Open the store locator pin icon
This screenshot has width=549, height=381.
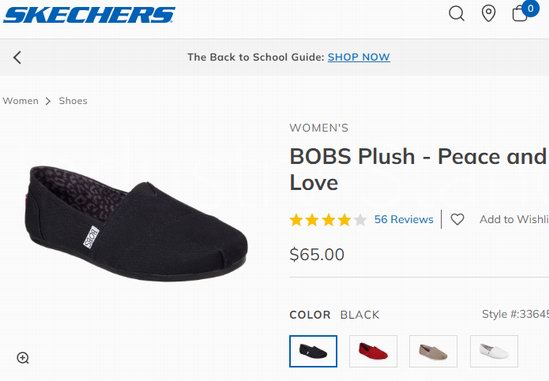pyautogui.click(x=488, y=14)
